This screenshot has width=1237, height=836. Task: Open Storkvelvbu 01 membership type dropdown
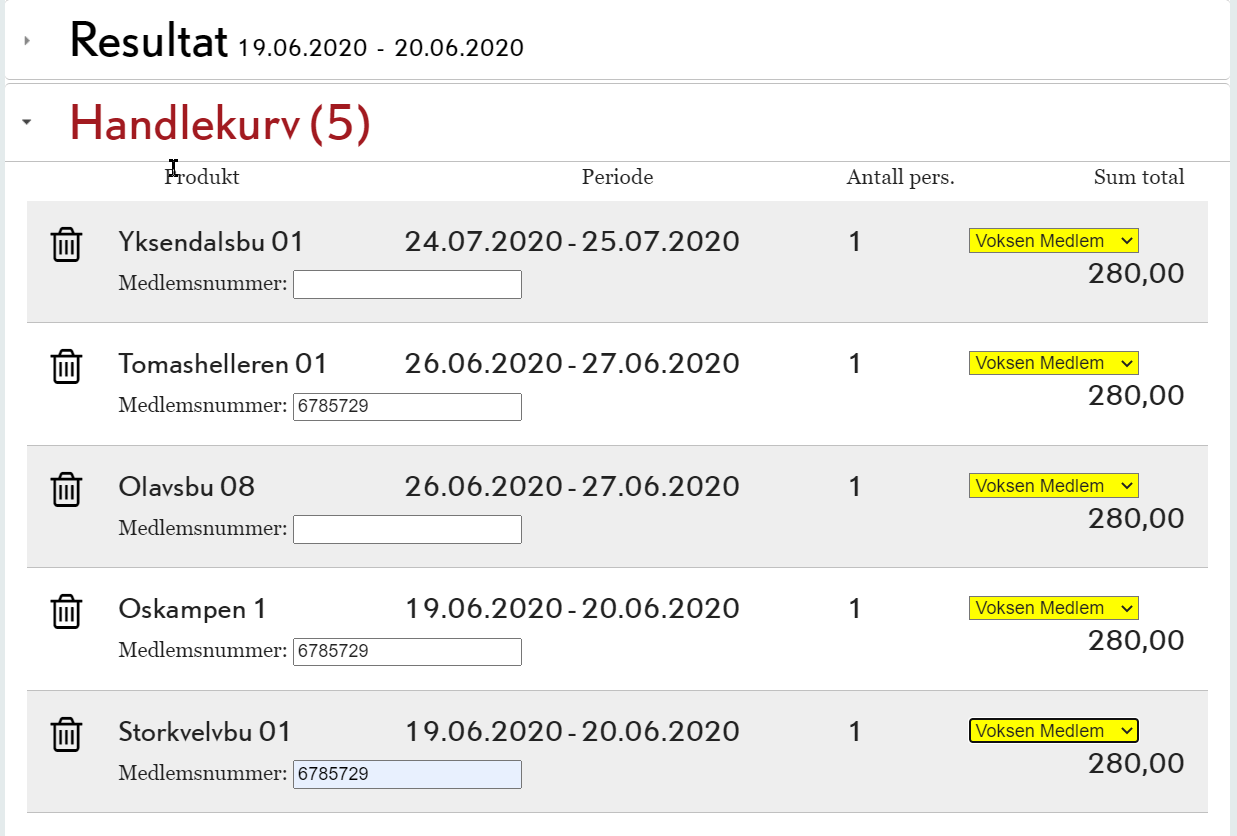pos(1053,731)
